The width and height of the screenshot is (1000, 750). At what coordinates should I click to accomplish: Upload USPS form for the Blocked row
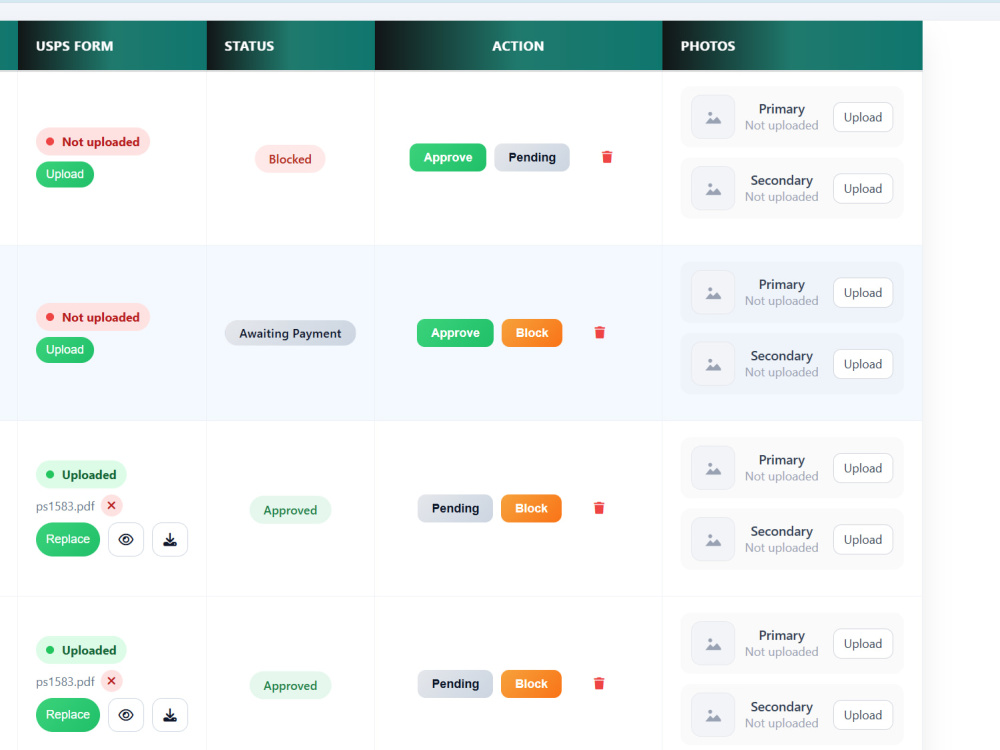(64, 174)
